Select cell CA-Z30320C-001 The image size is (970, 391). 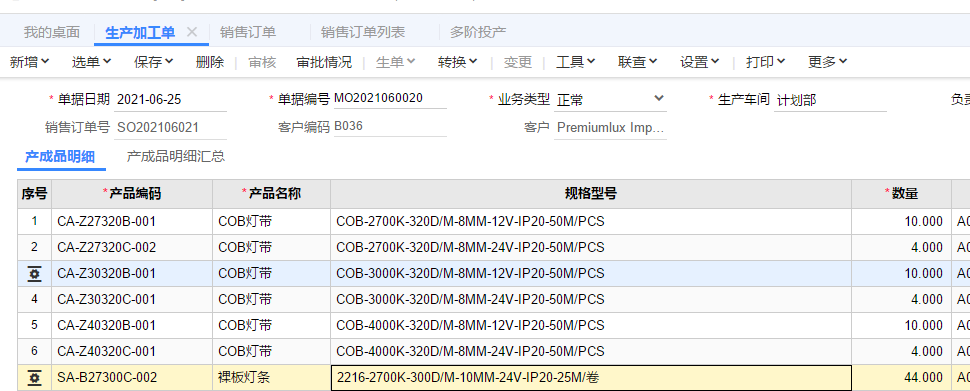coord(132,299)
